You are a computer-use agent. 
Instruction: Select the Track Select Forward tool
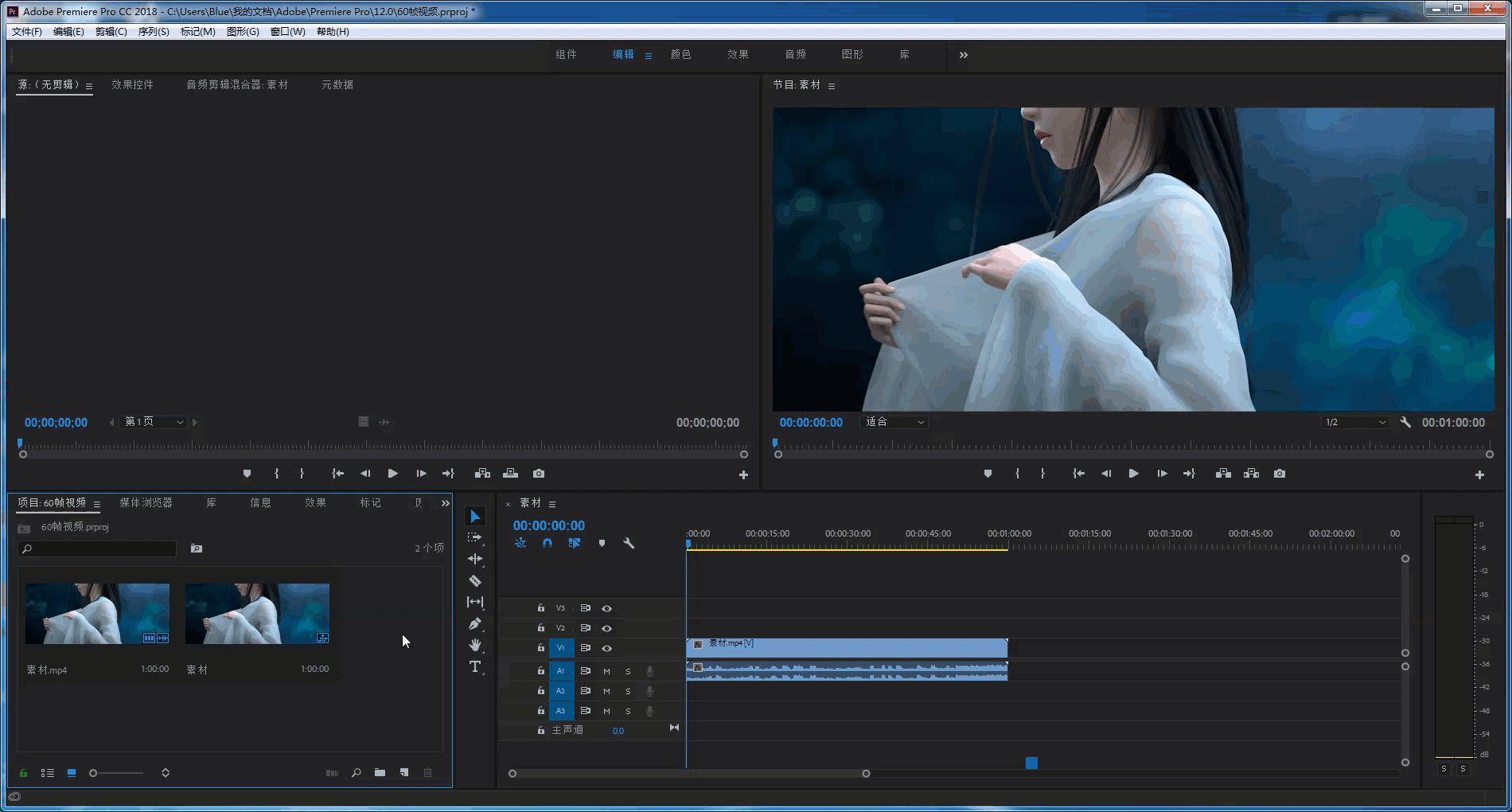[475, 537]
